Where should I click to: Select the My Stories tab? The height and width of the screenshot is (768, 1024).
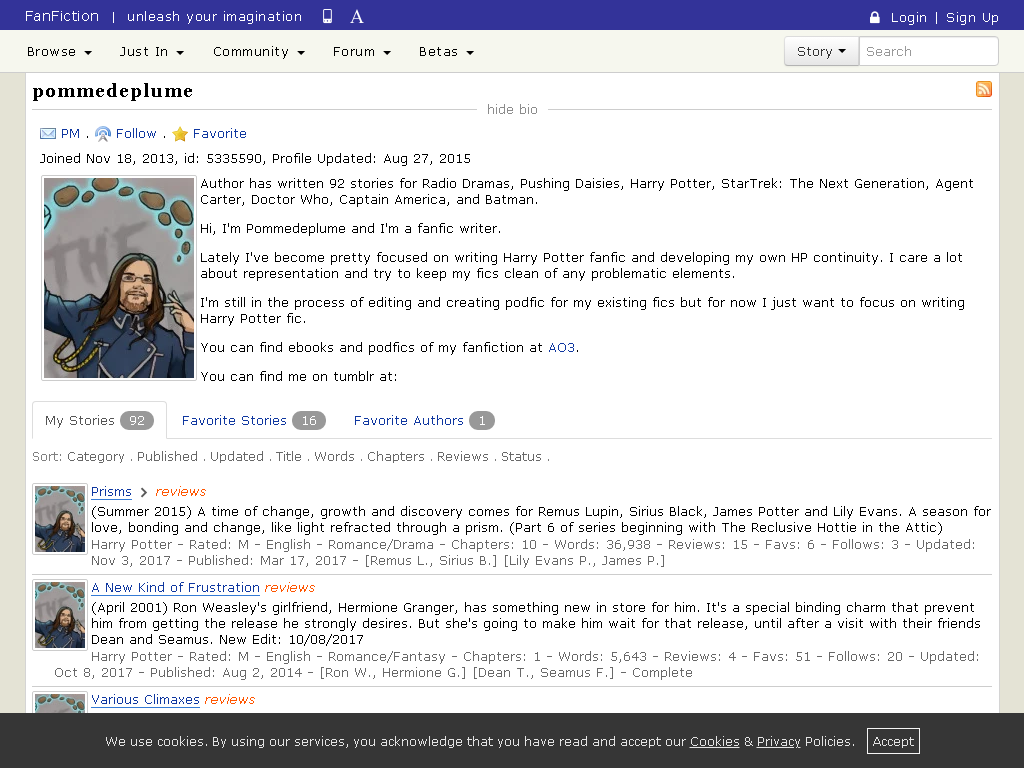(99, 421)
